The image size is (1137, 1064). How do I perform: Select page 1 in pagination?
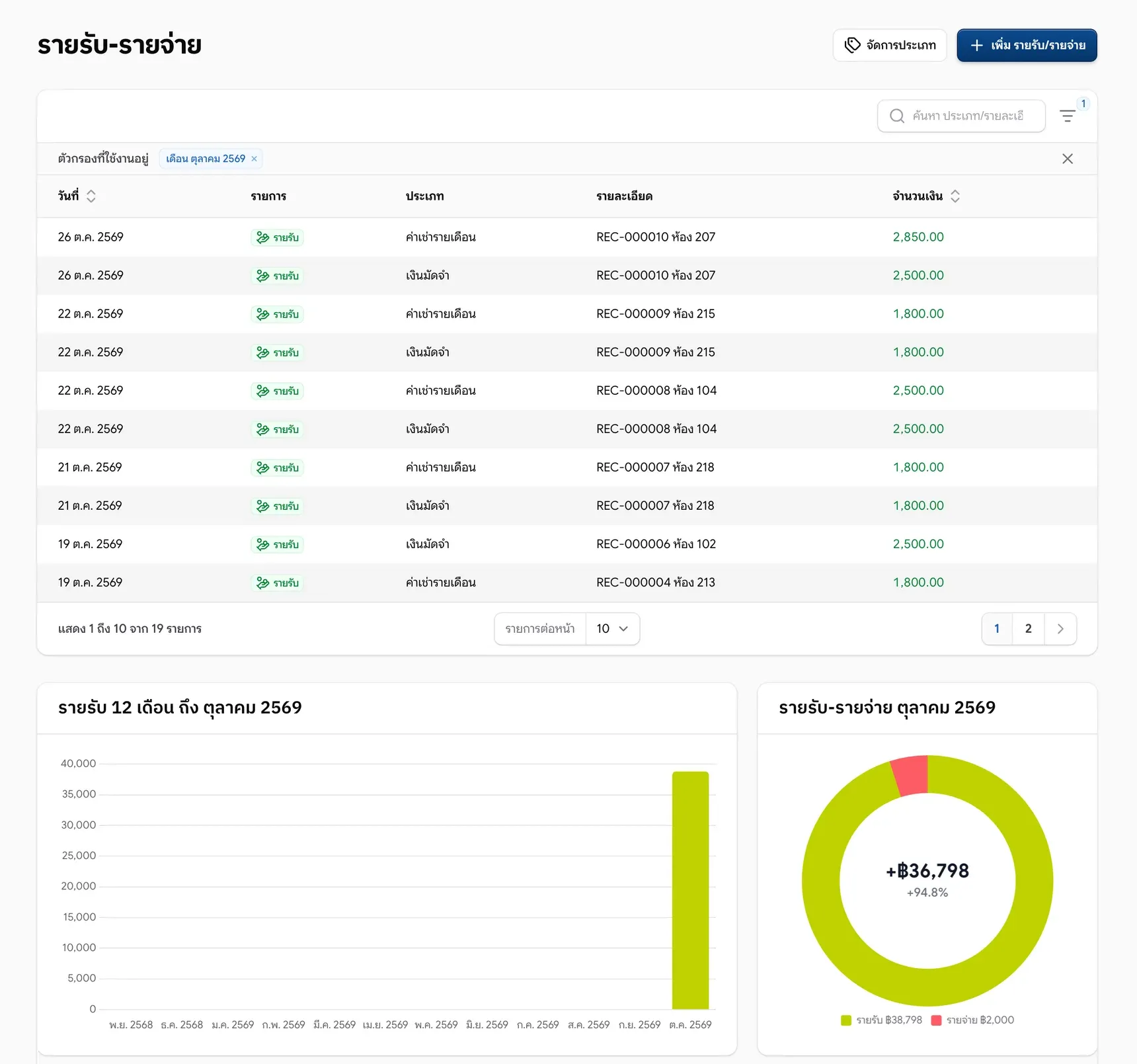997,628
